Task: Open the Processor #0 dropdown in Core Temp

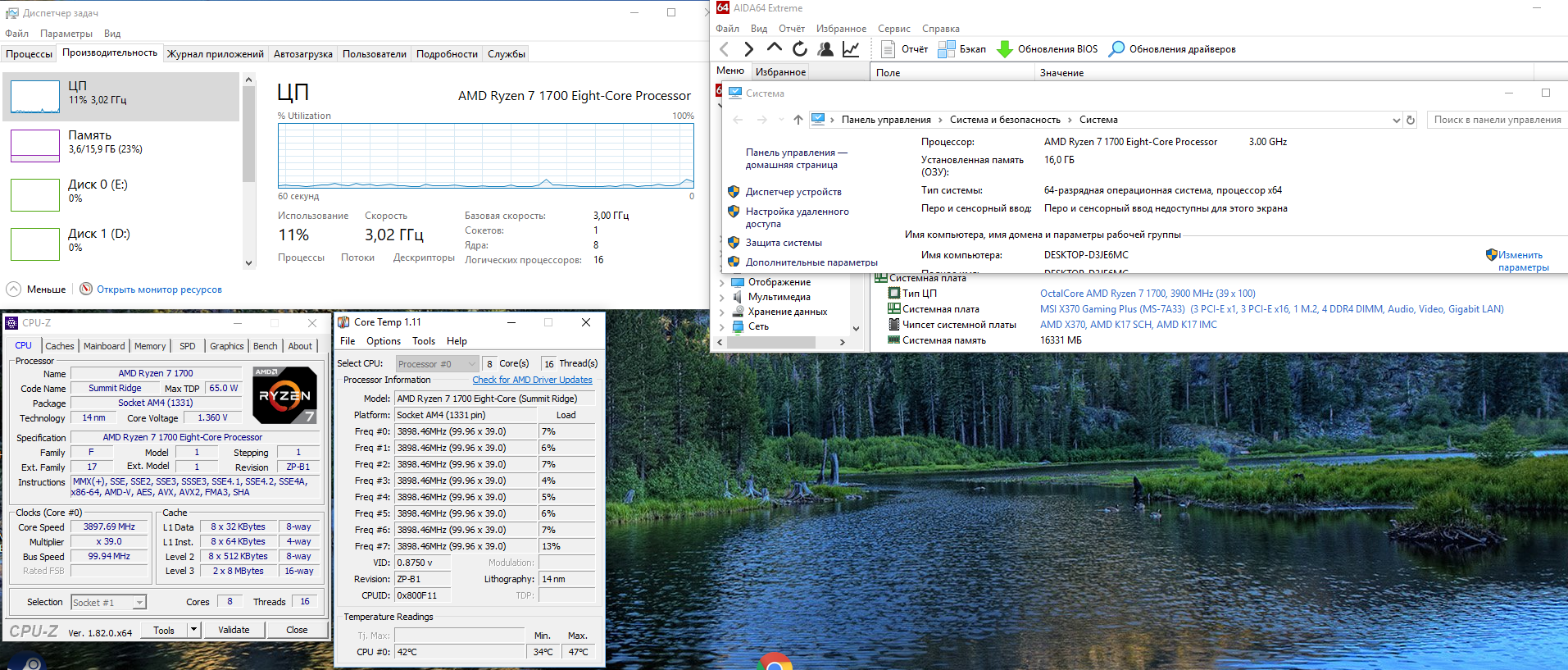Action: pyautogui.click(x=437, y=364)
